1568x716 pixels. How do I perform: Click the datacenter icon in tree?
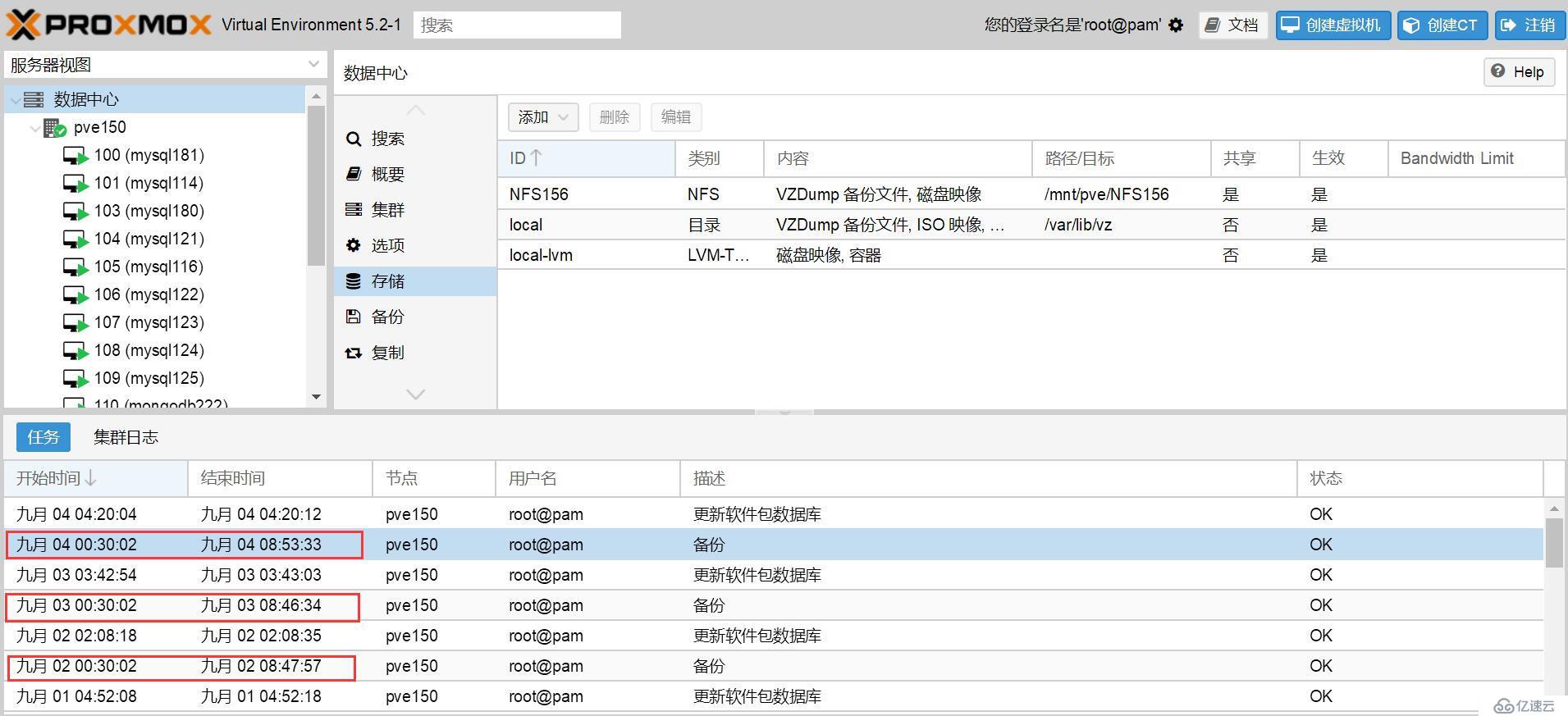pos(34,99)
